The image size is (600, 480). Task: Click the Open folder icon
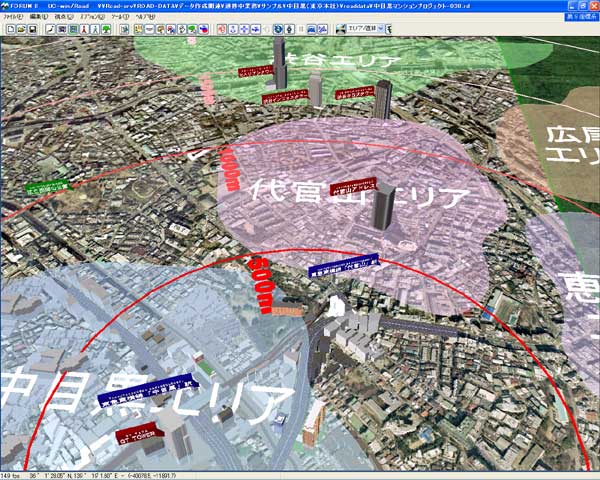point(22,29)
